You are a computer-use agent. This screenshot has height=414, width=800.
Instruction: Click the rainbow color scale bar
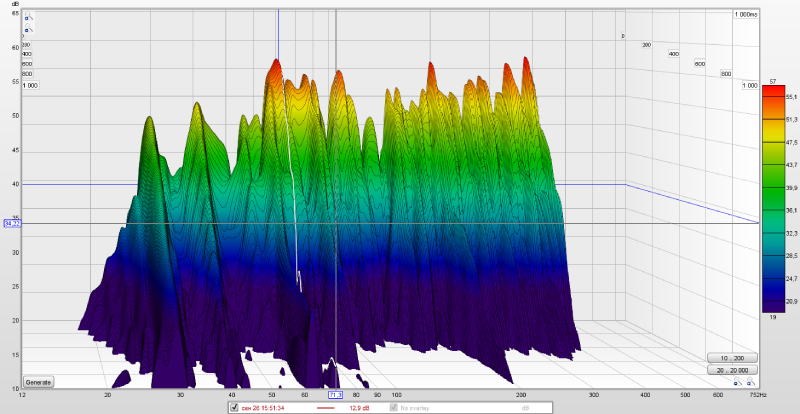coord(772,198)
